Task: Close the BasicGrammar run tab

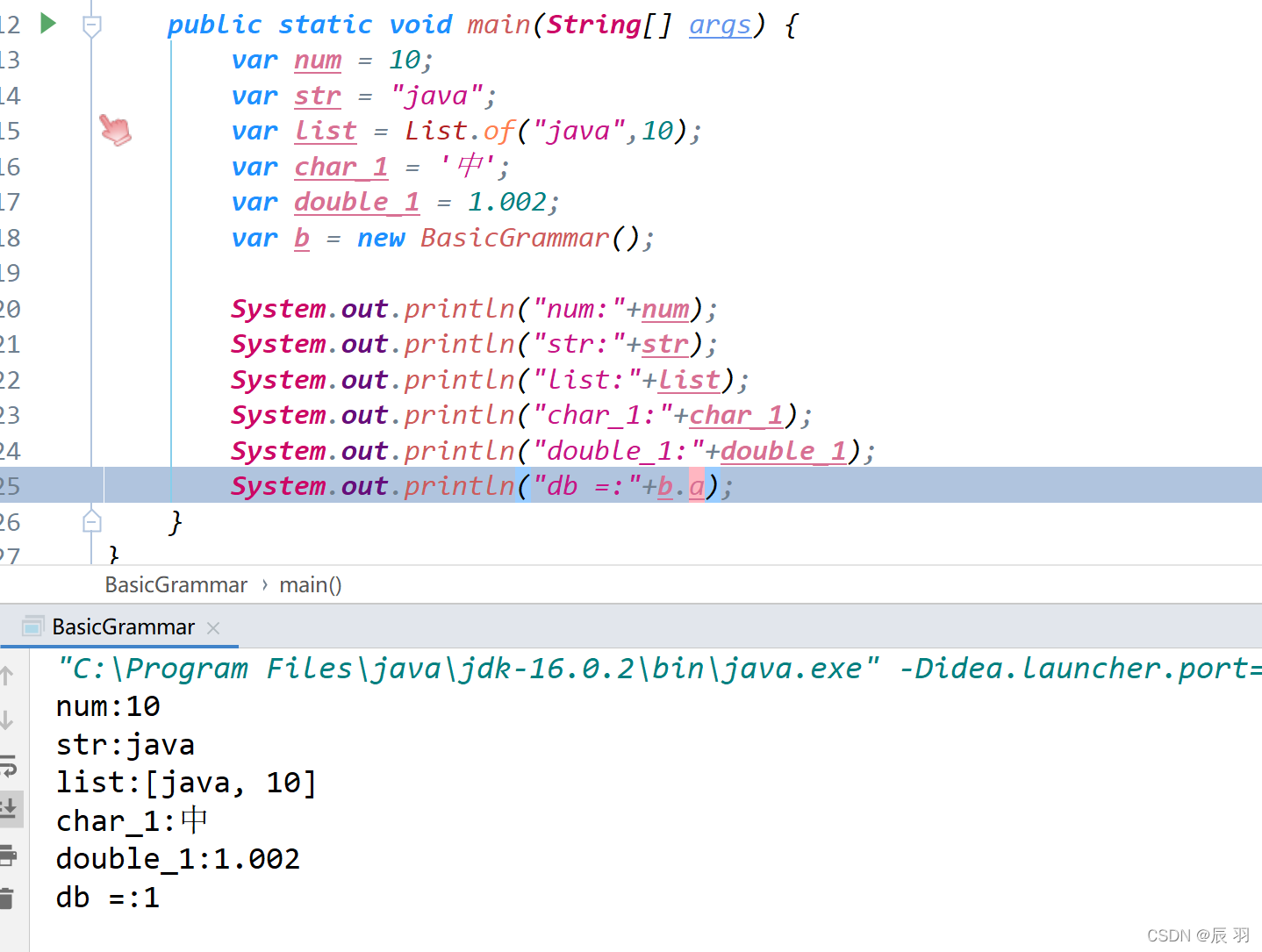Action: pyautogui.click(x=213, y=627)
